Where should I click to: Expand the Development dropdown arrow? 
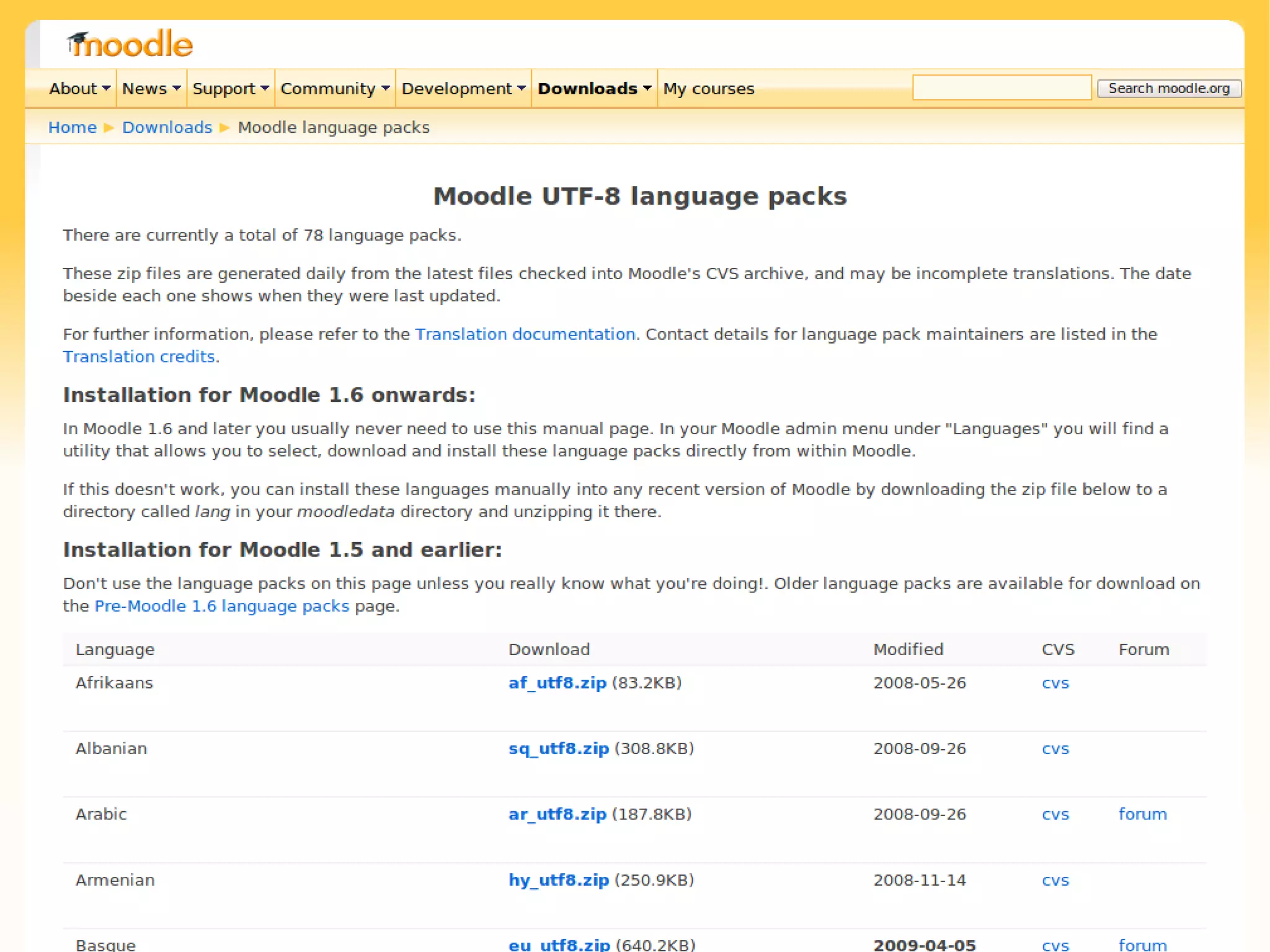(522, 88)
